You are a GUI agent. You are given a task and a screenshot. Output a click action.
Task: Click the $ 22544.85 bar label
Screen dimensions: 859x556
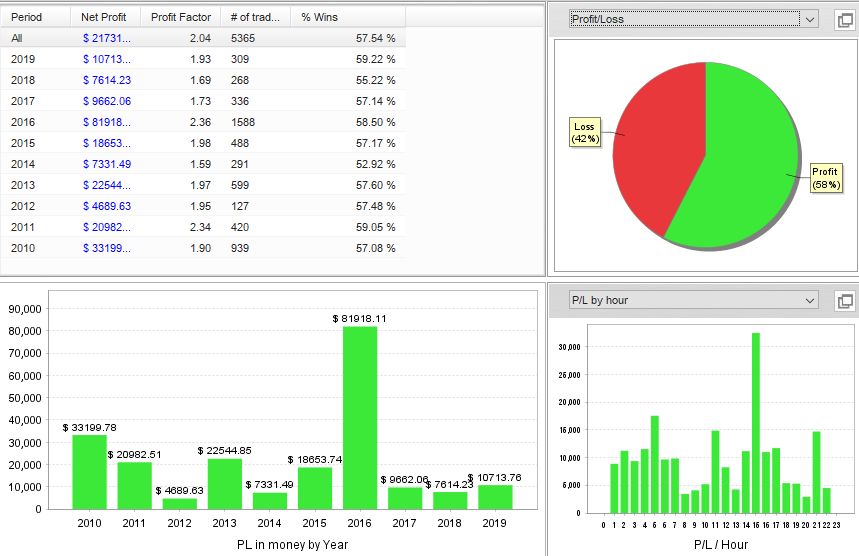pyautogui.click(x=225, y=450)
